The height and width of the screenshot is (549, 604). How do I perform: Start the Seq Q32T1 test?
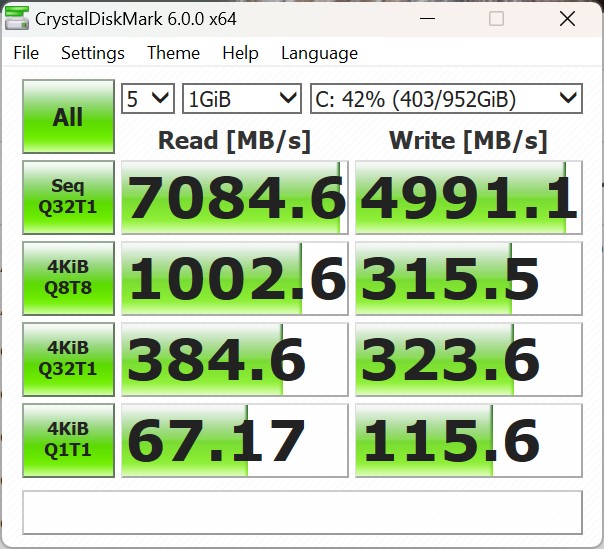point(69,197)
